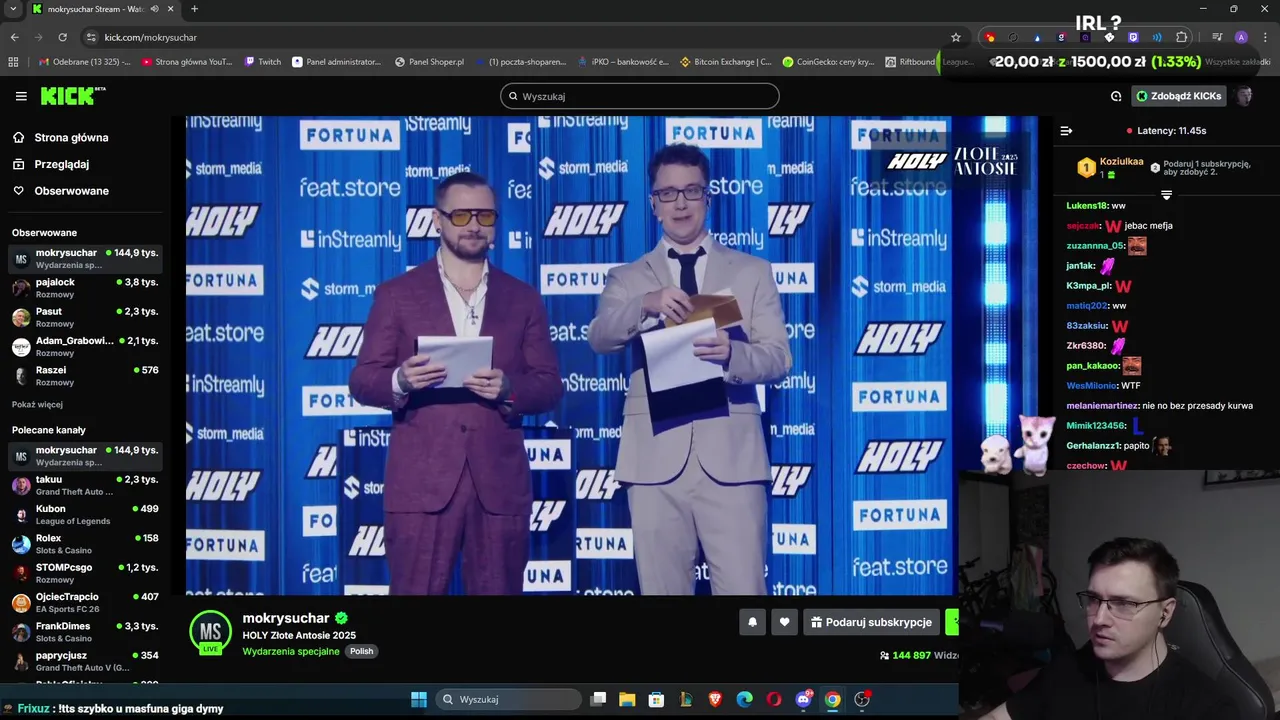Open Obserwowane in sidebar
Screen dimensions: 1280x720
(71, 191)
